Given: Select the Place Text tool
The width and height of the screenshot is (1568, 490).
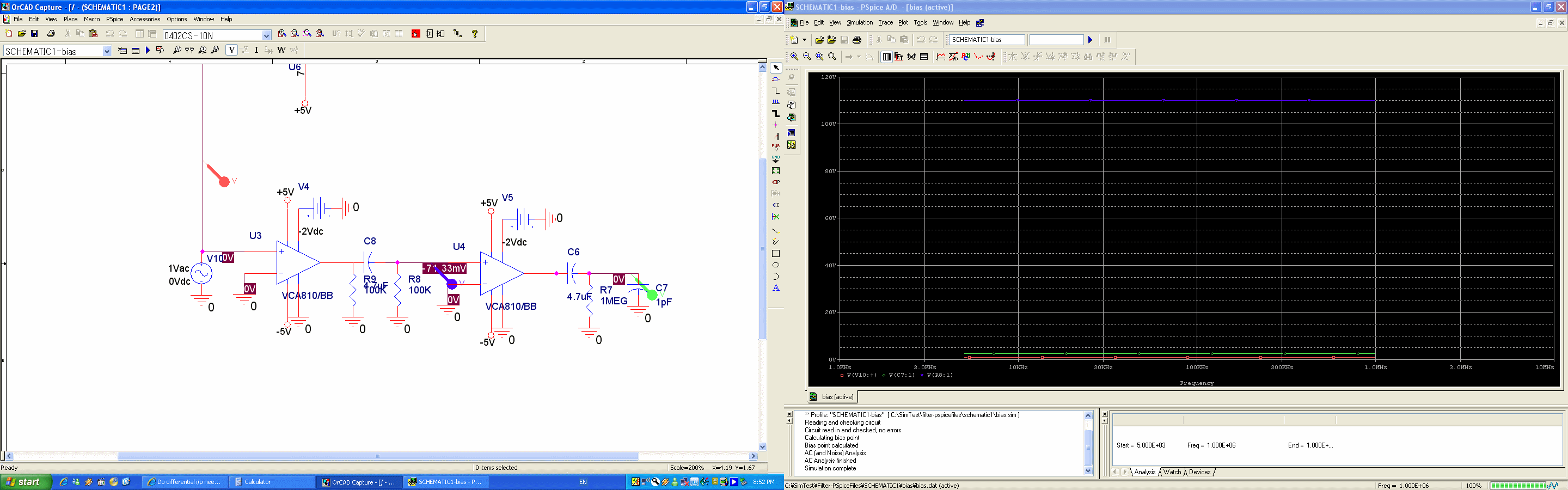Looking at the screenshot, I should (x=775, y=288).
